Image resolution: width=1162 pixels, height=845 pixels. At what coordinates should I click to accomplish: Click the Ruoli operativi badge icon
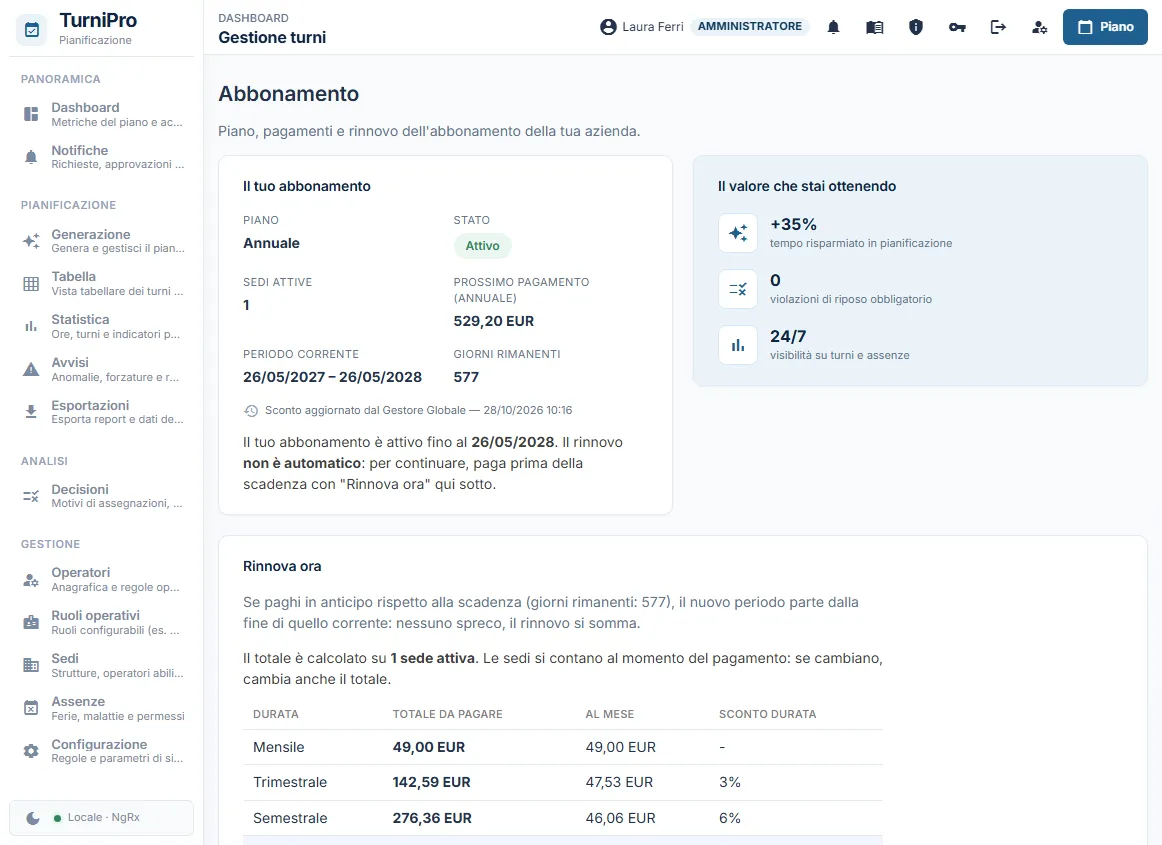[31, 623]
